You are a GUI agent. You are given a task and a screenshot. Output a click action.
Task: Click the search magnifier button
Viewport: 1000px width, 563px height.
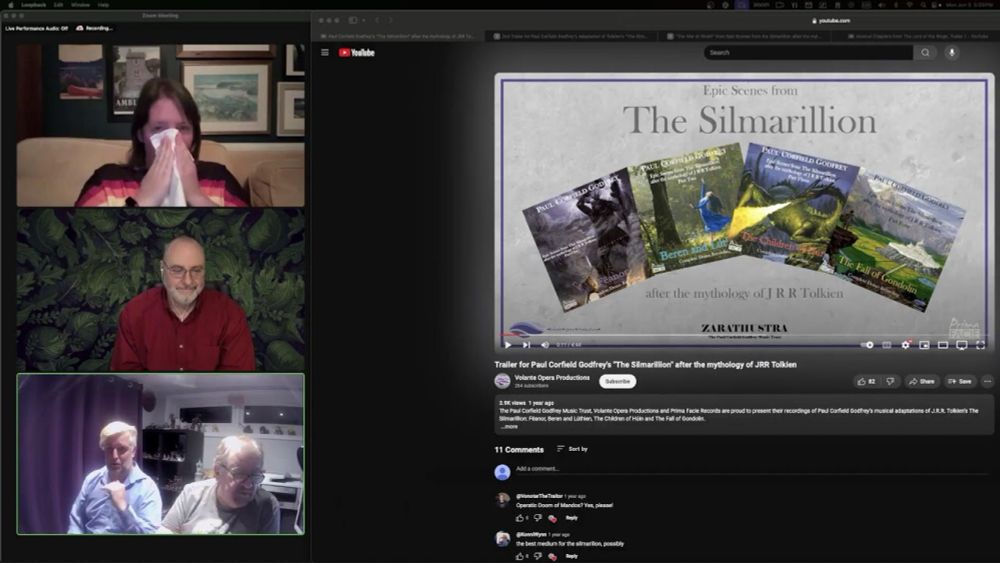925,52
